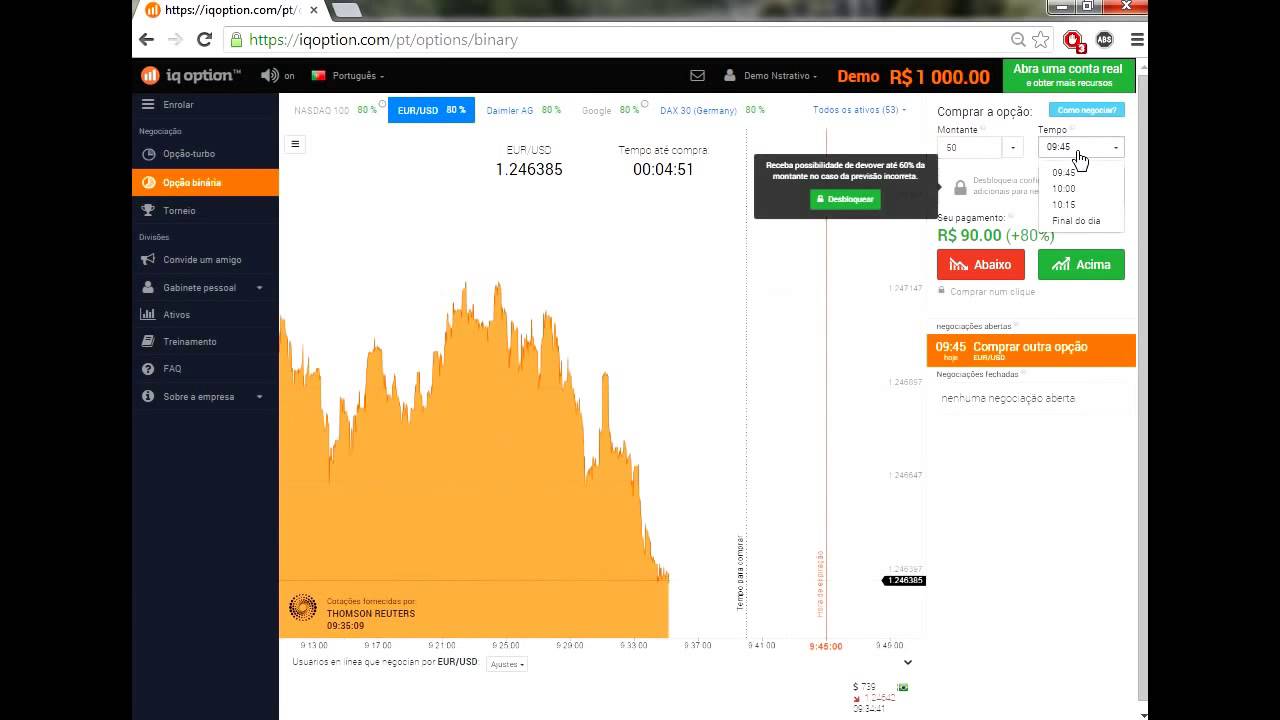Toggle Comprar num clique lock option
This screenshot has height=720, width=1280.
(986, 291)
